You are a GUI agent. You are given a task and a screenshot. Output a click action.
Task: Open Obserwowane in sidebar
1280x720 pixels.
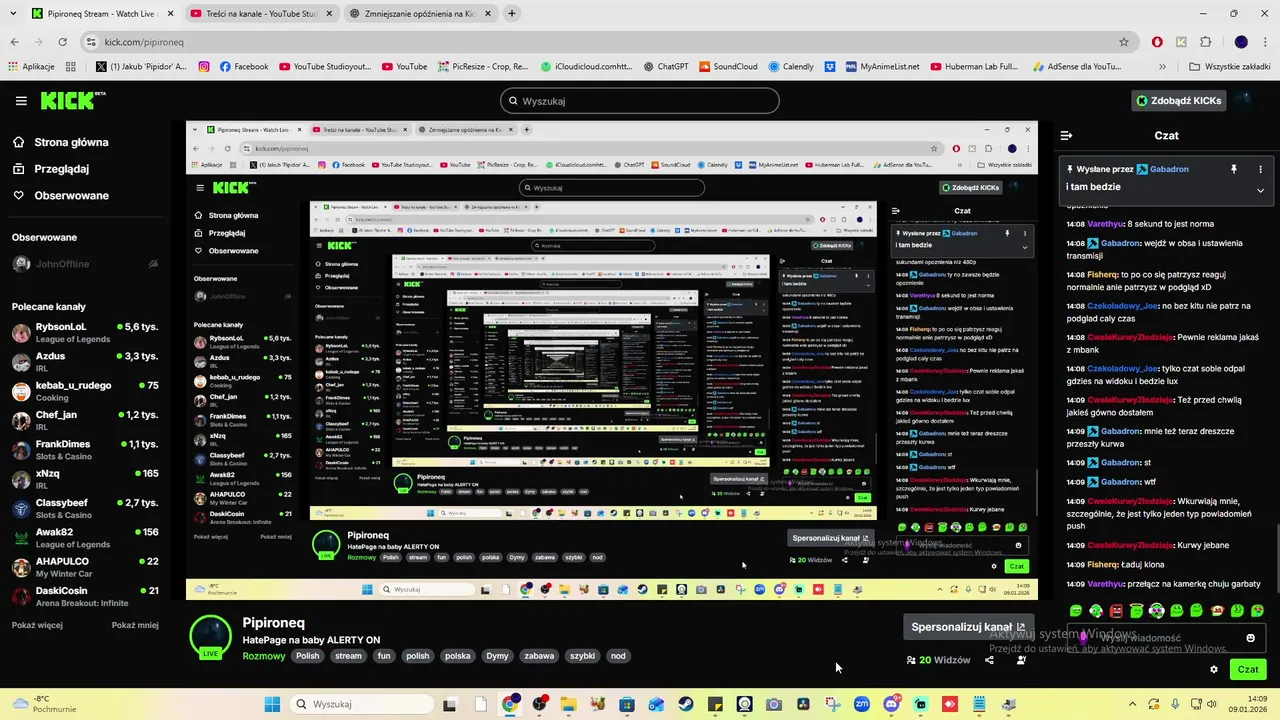click(60, 195)
